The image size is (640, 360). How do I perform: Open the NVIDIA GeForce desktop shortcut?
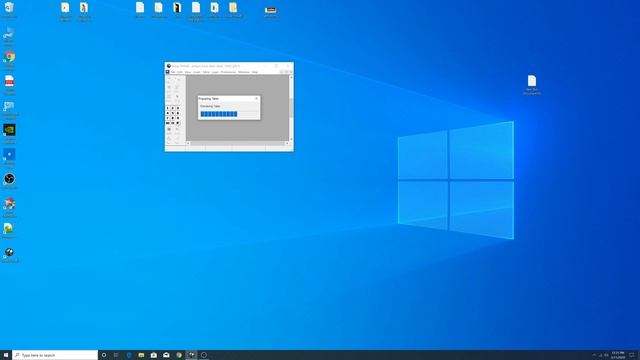(9, 133)
